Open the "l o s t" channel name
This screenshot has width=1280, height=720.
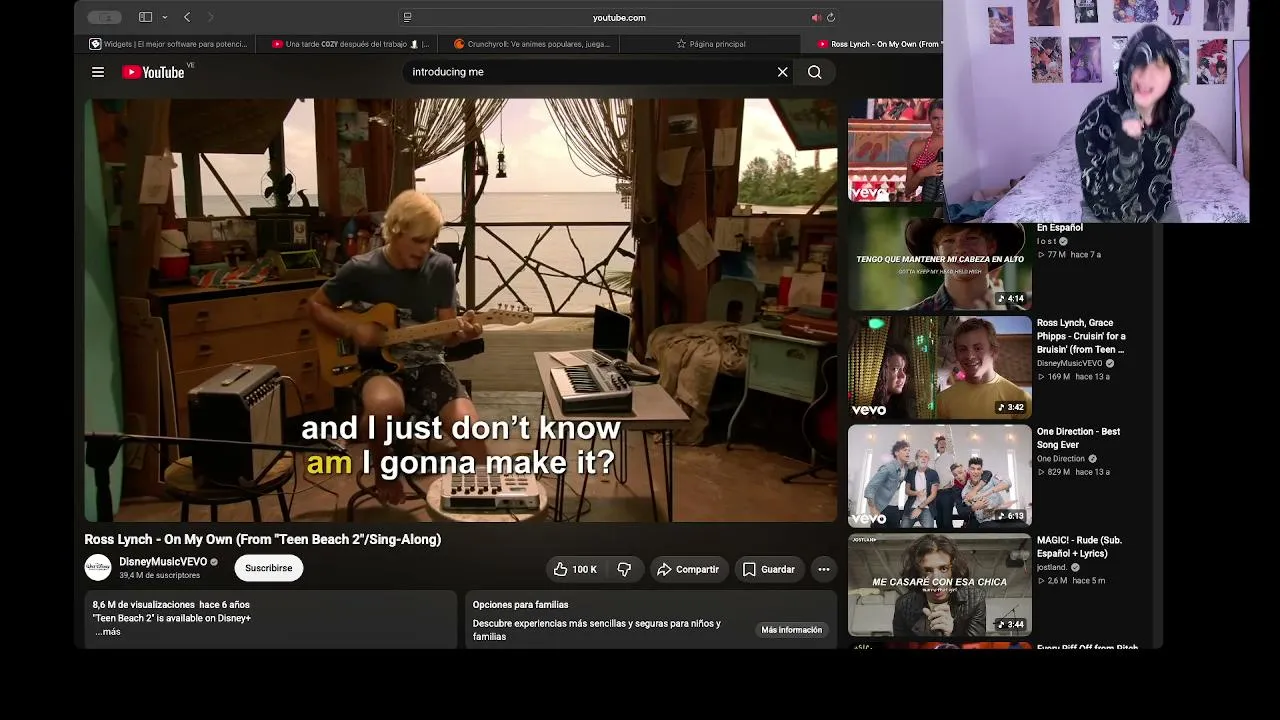point(1046,241)
